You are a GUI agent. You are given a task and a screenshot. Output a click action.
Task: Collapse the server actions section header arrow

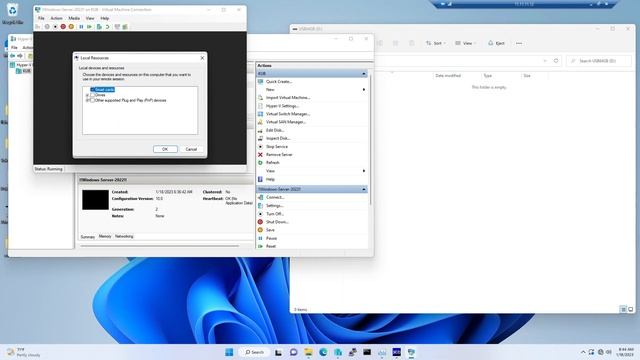364,73
